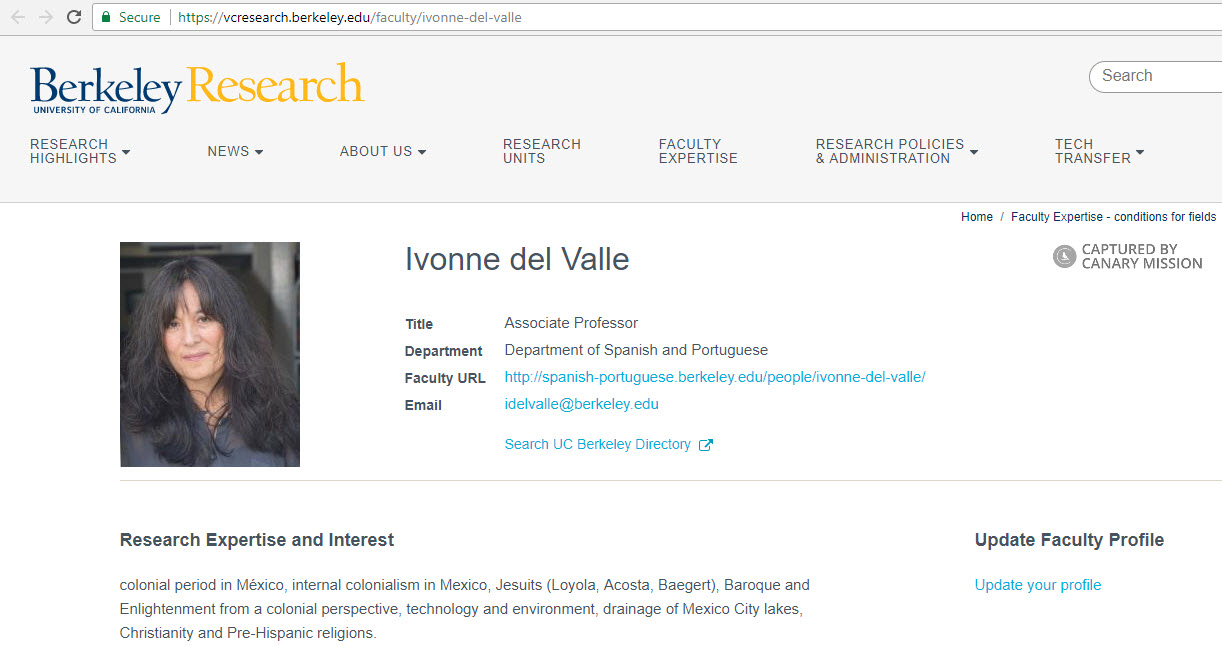Click the browser back arrow
Screen dimensions: 1222x646
pyautogui.click(x=18, y=17)
